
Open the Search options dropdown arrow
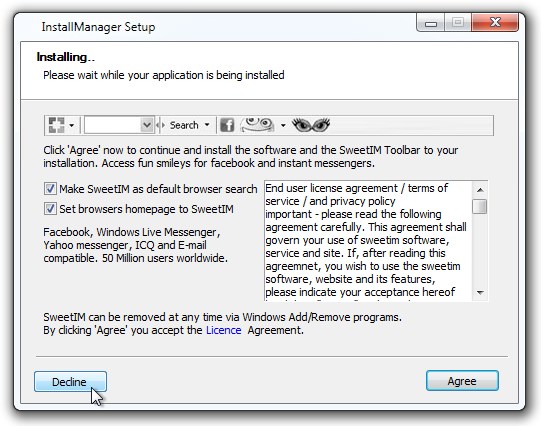[x=207, y=125]
